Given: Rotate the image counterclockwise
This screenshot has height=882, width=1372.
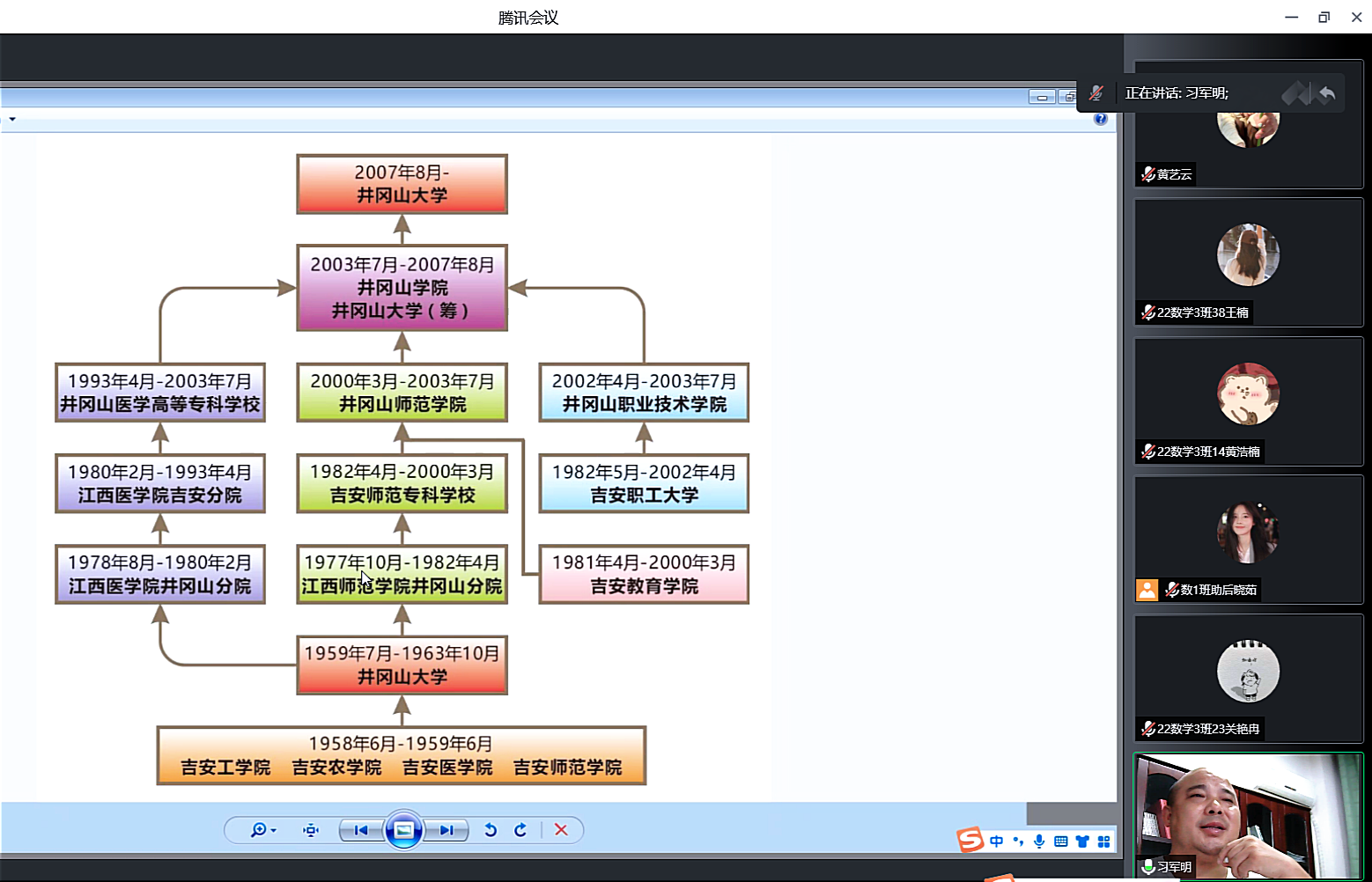Looking at the screenshot, I should click(x=491, y=830).
